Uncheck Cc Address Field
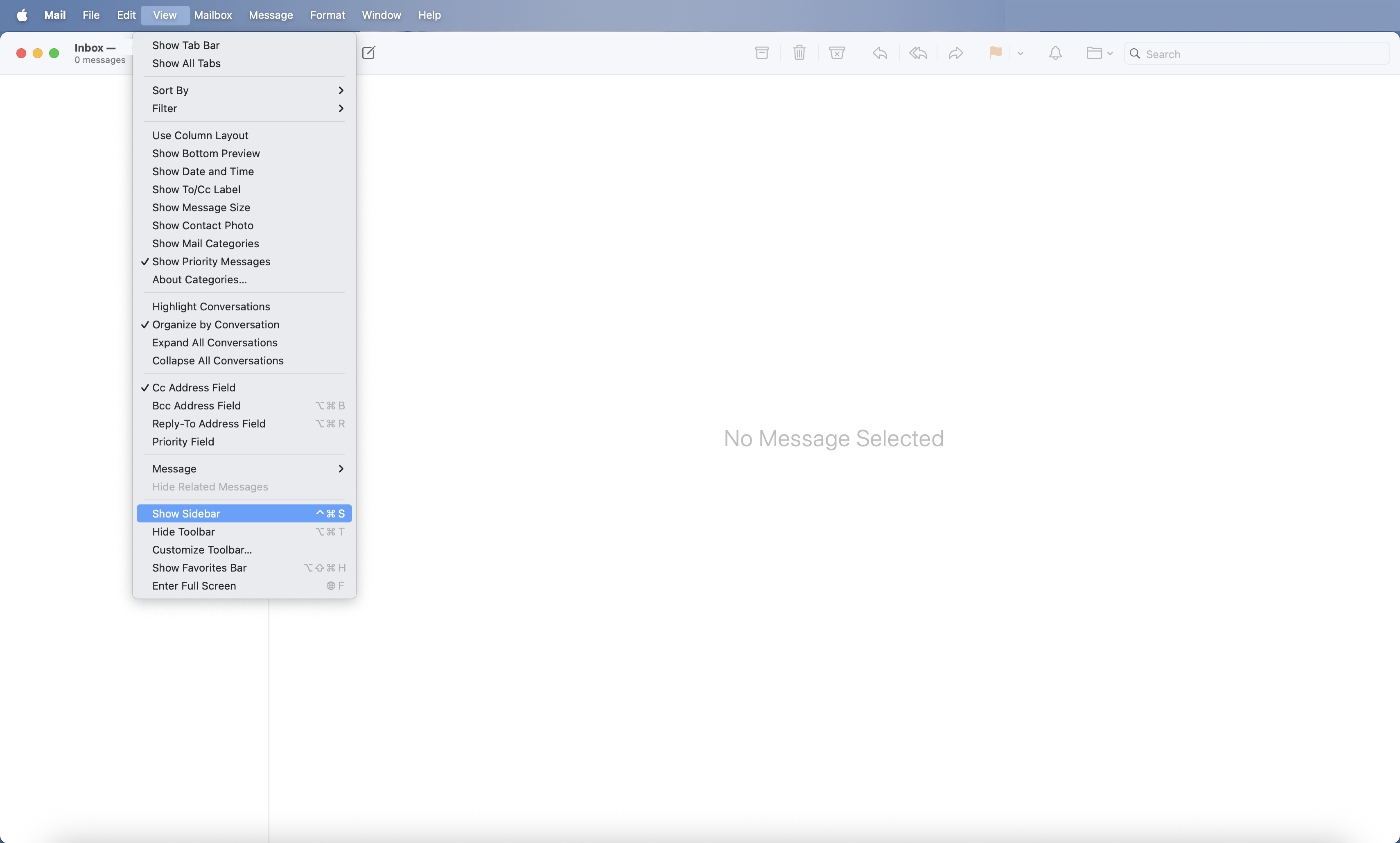 [244, 387]
